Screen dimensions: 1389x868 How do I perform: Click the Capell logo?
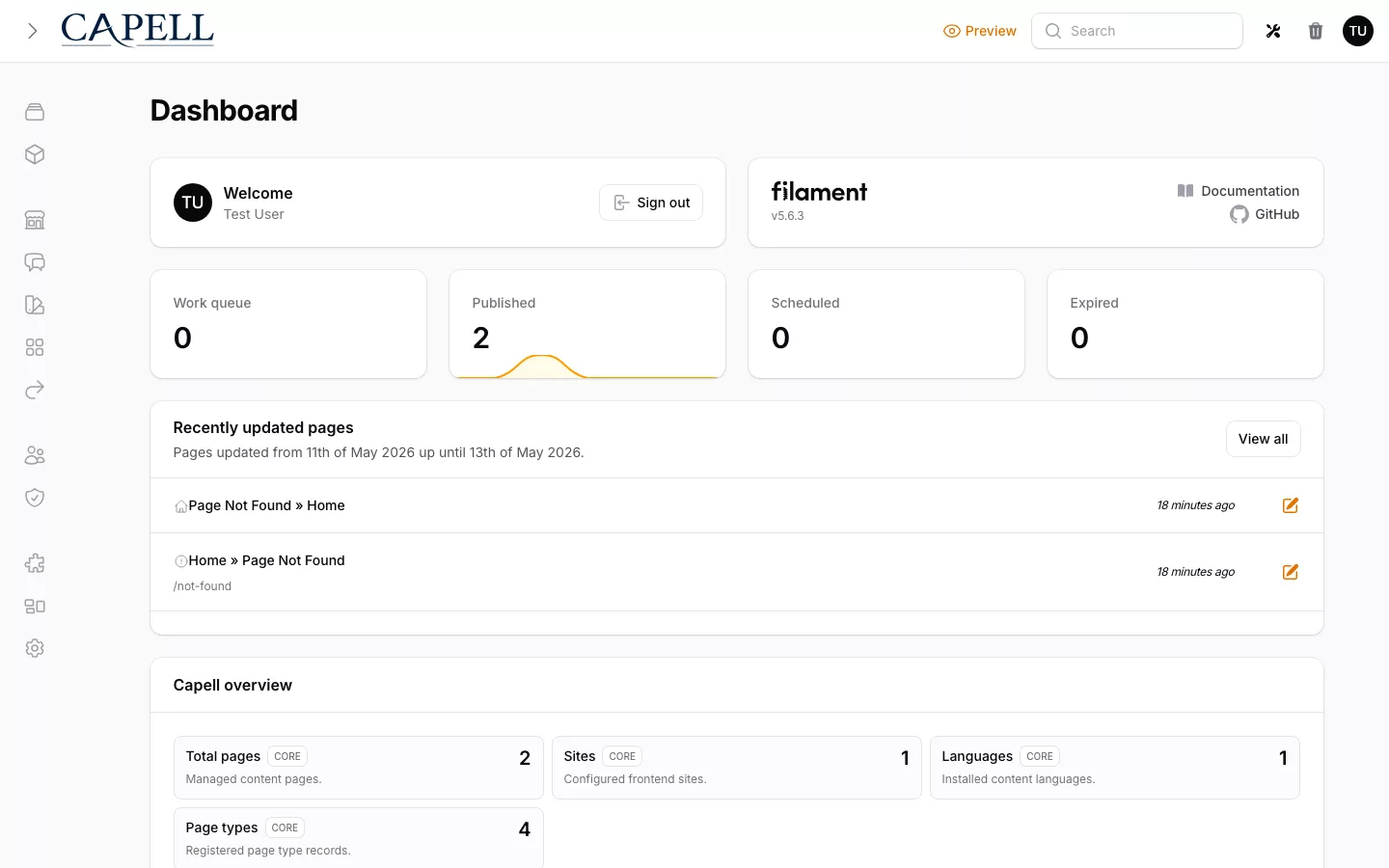(137, 30)
